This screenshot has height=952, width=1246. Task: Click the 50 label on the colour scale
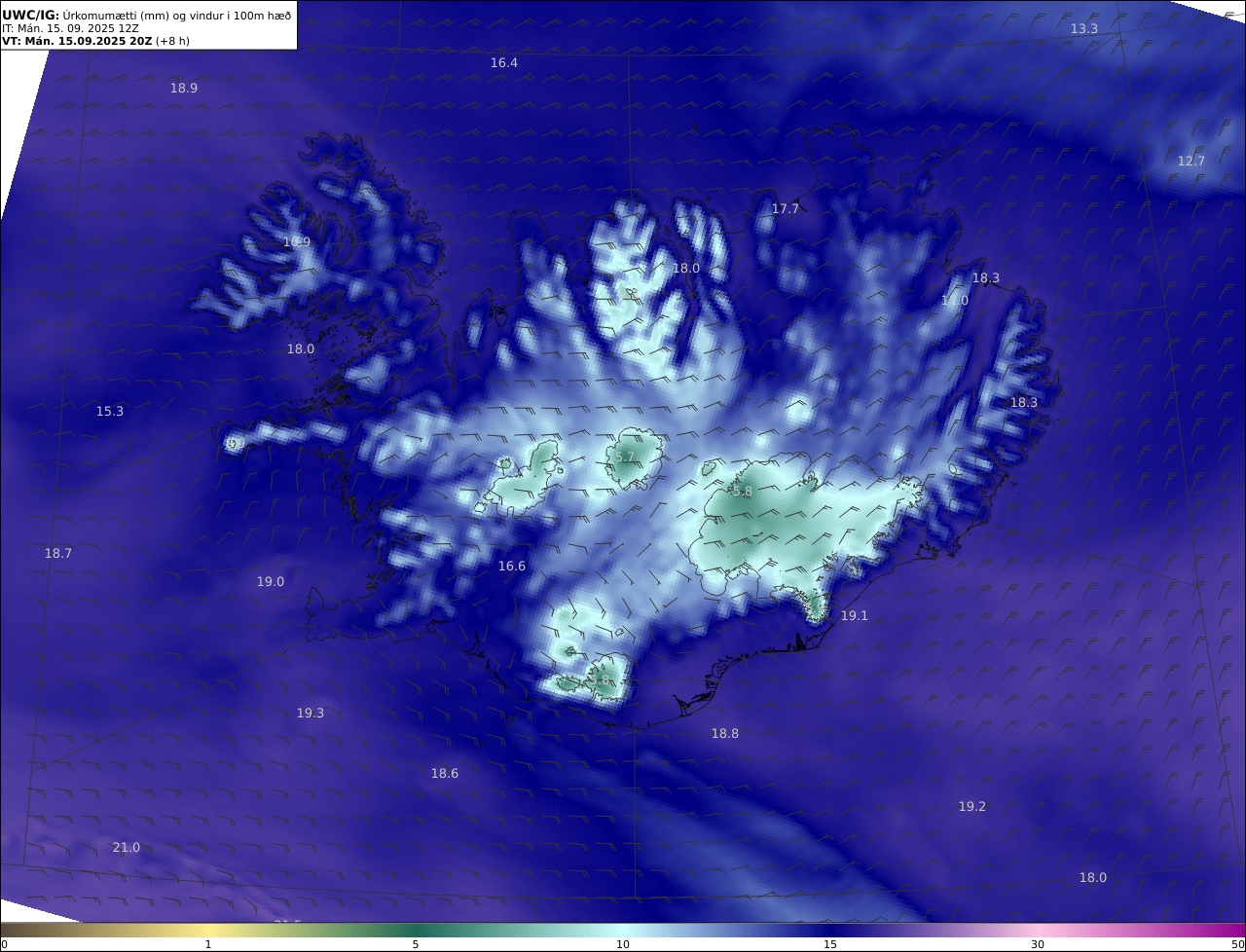click(1237, 944)
